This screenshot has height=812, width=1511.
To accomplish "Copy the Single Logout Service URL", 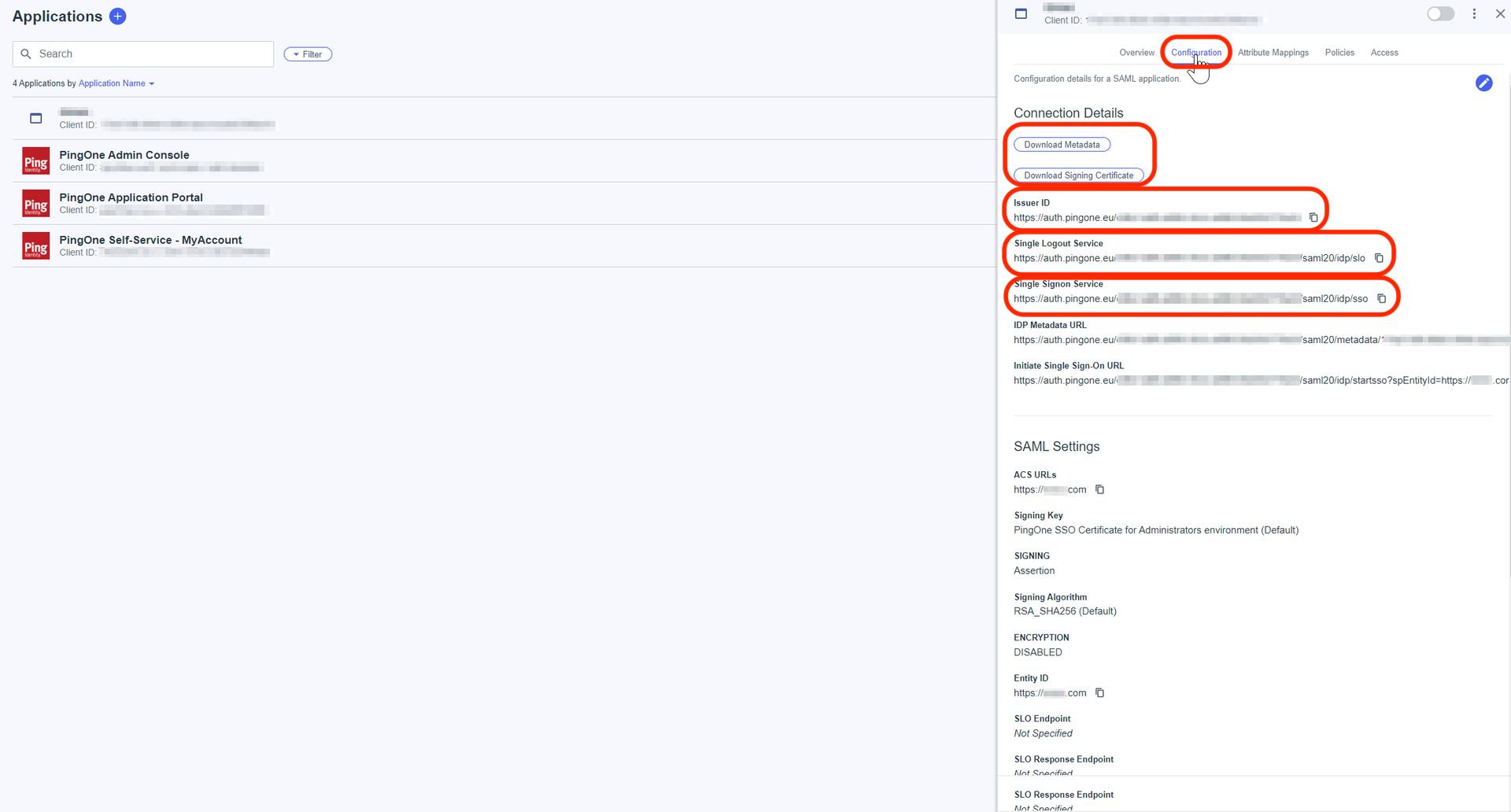I will 1379,258.
